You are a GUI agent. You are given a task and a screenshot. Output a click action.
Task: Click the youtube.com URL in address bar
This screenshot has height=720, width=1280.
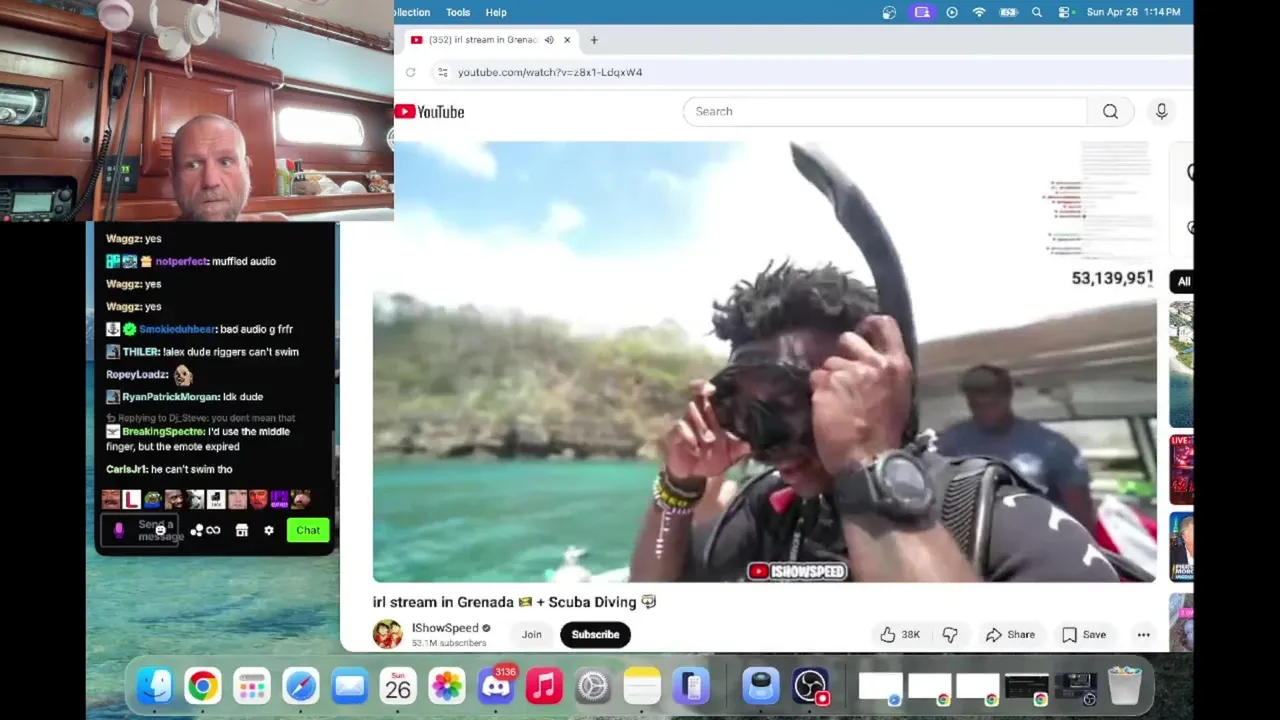coord(550,72)
